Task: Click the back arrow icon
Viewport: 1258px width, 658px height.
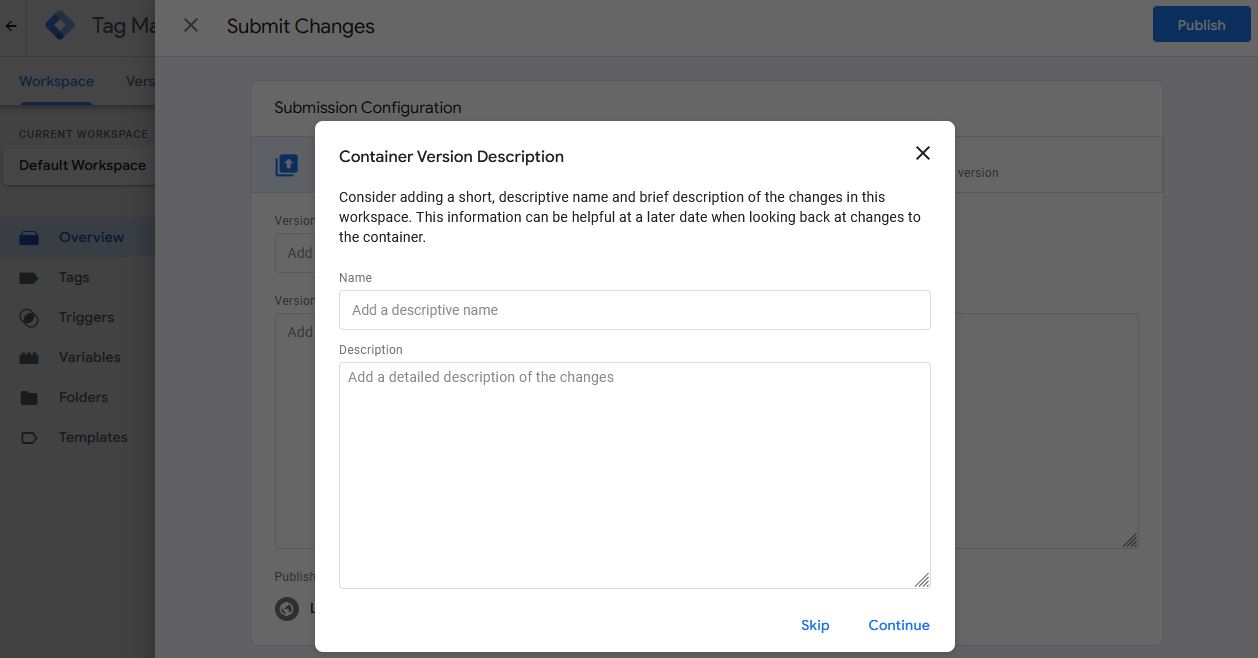Action: click(x=11, y=26)
